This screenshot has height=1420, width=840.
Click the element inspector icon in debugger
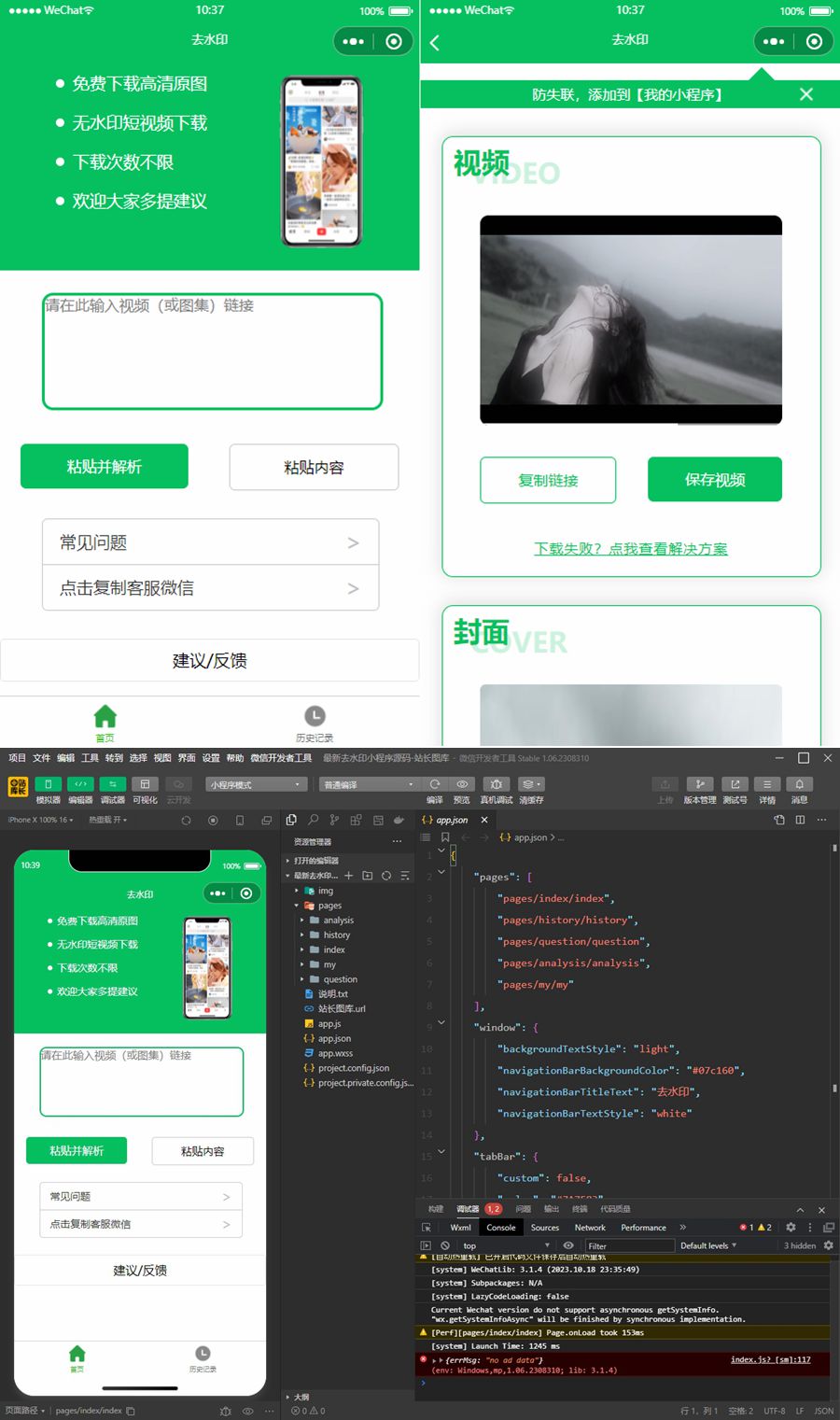click(427, 1228)
